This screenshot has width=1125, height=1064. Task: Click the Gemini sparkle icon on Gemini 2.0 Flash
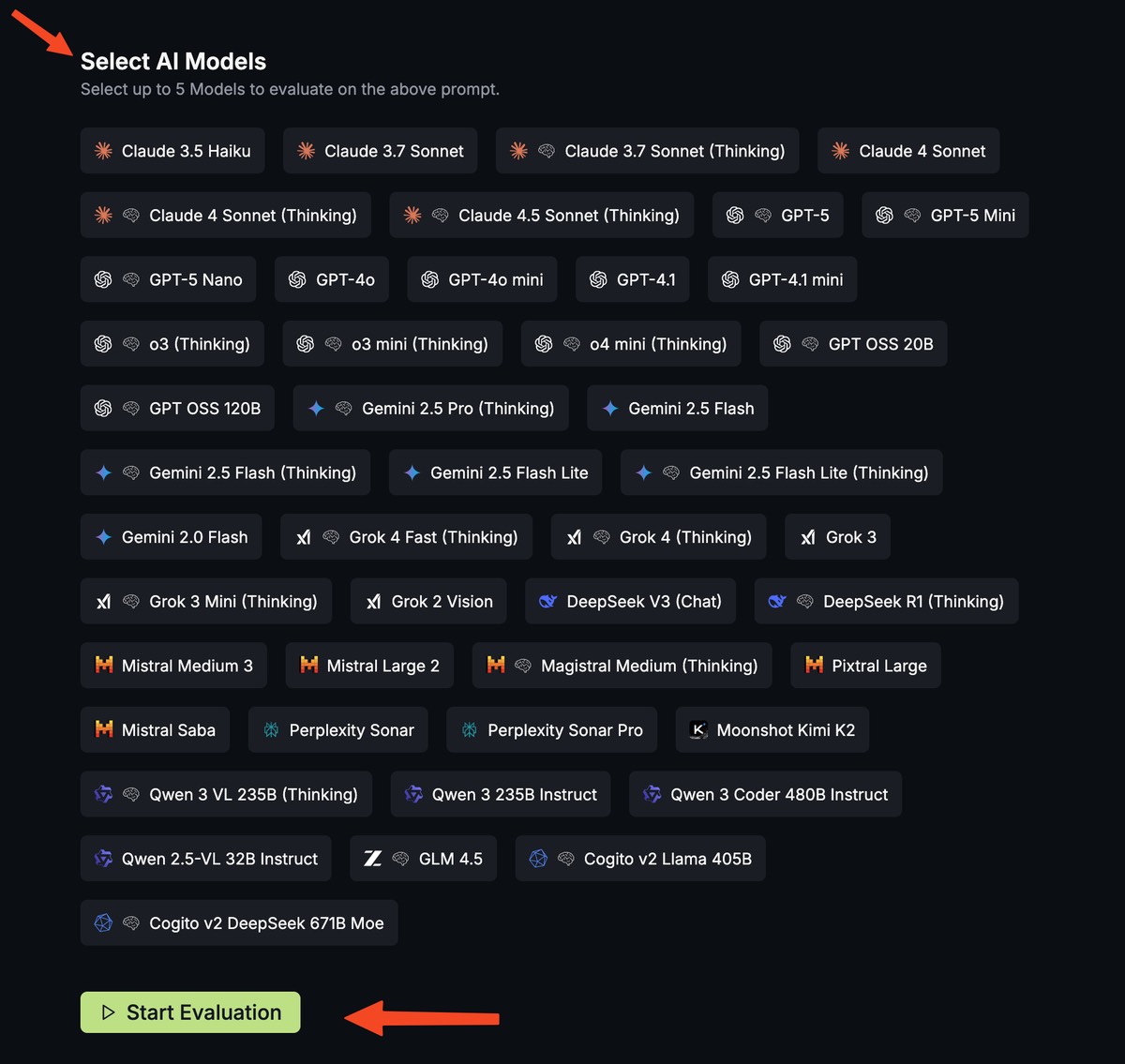[x=103, y=536]
